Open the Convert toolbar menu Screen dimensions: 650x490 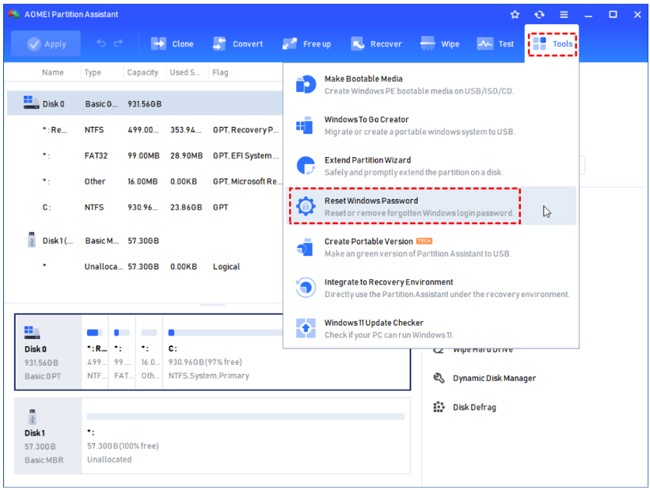click(x=238, y=44)
